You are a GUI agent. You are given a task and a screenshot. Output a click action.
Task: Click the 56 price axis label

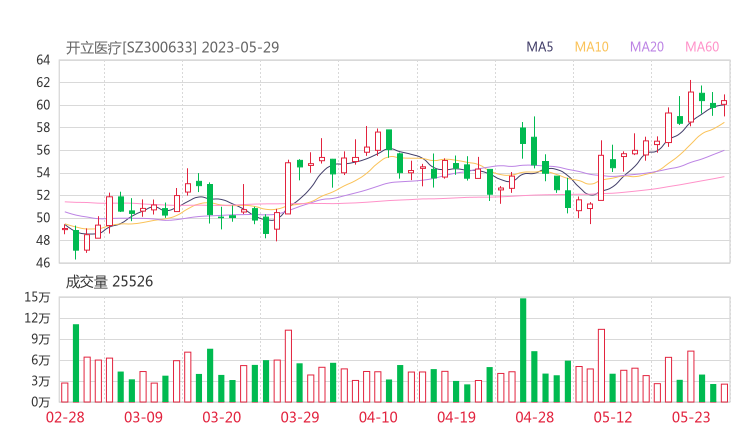[x=43, y=150]
